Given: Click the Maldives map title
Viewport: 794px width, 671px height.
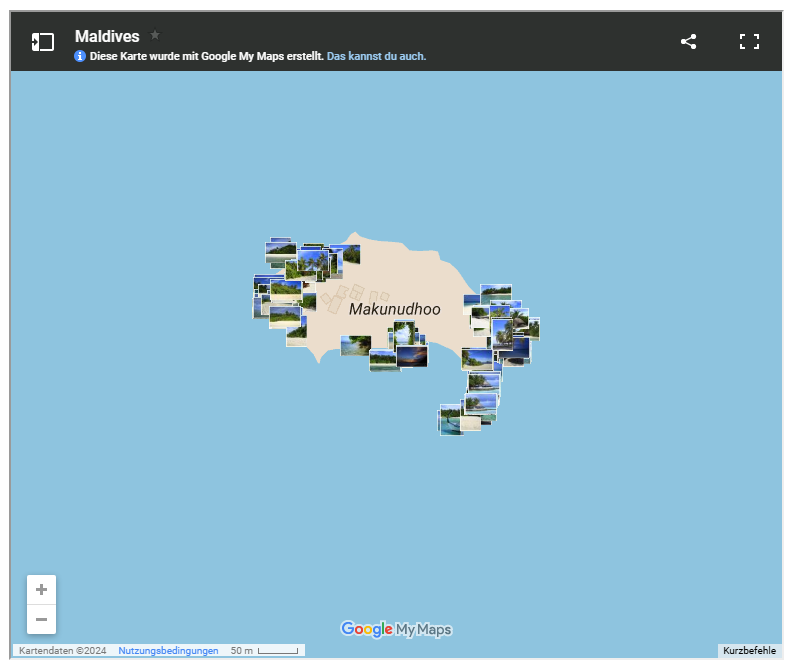Looking at the screenshot, I should coord(107,36).
